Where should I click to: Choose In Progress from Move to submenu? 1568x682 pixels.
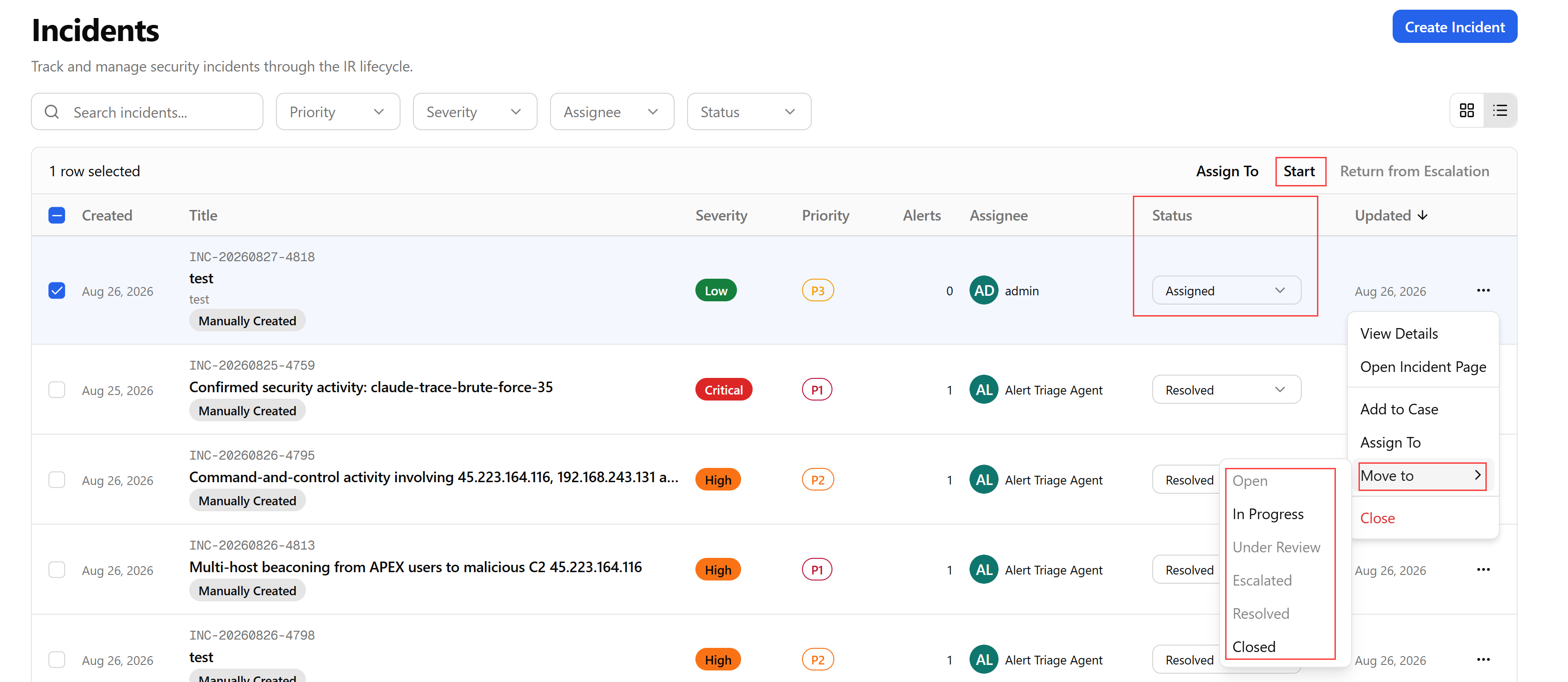(x=1268, y=514)
